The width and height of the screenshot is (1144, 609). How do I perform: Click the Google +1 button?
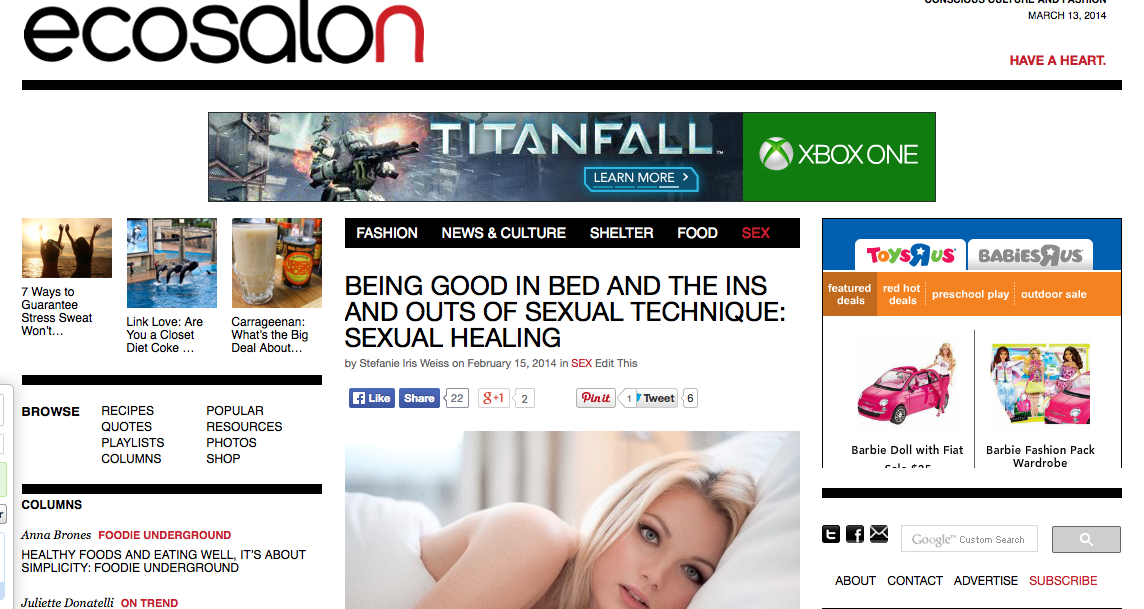pyautogui.click(x=493, y=398)
